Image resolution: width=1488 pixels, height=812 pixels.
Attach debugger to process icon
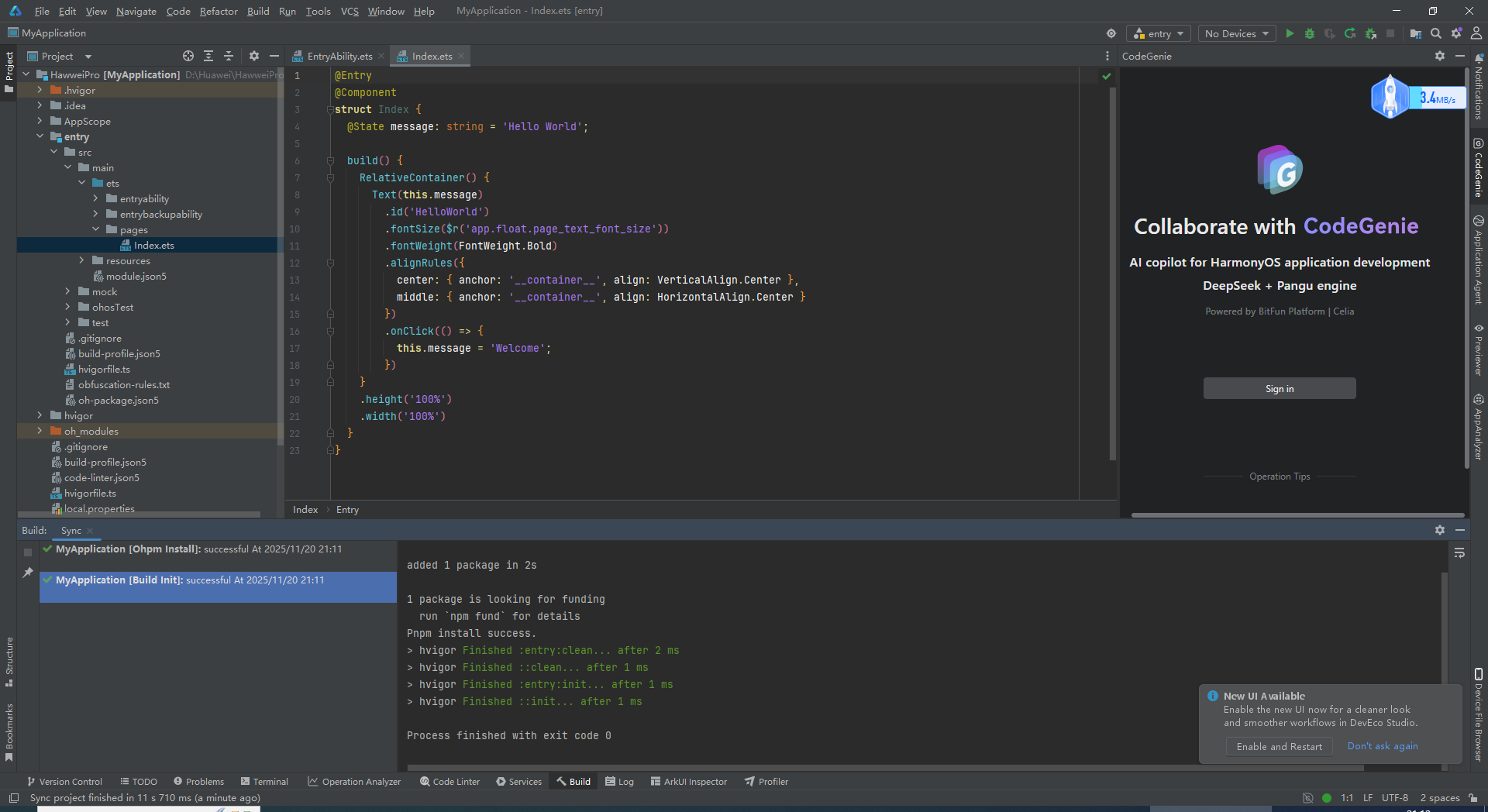1371,33
